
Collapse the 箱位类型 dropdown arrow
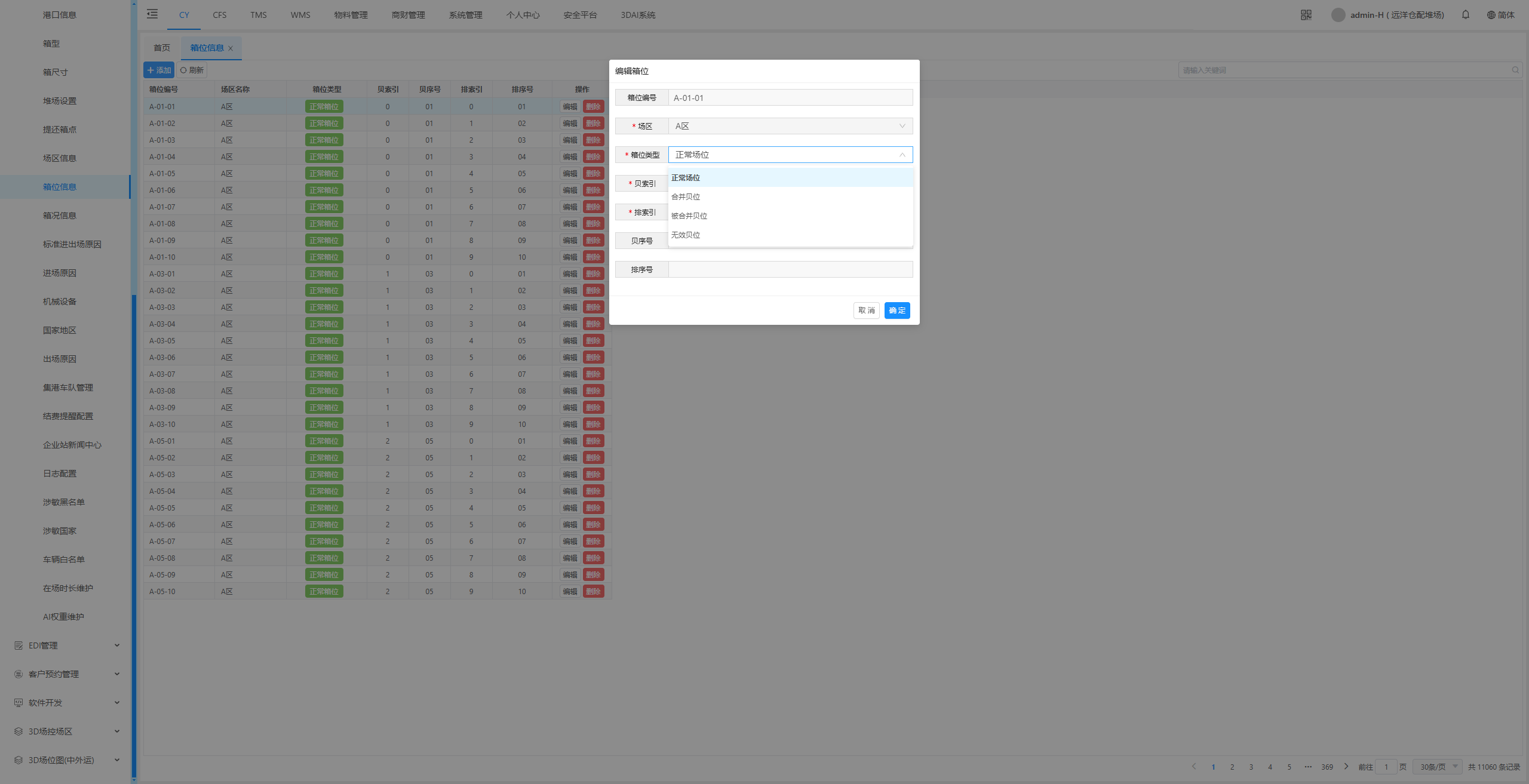point(902,155)
